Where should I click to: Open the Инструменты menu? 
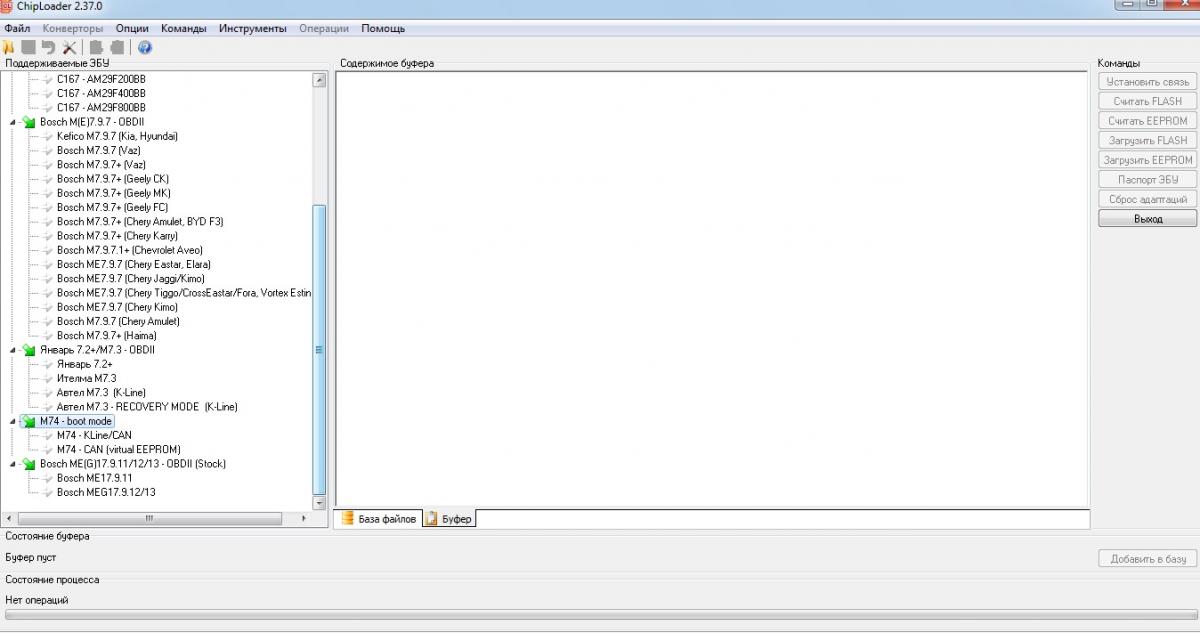(x=253, y=29)
